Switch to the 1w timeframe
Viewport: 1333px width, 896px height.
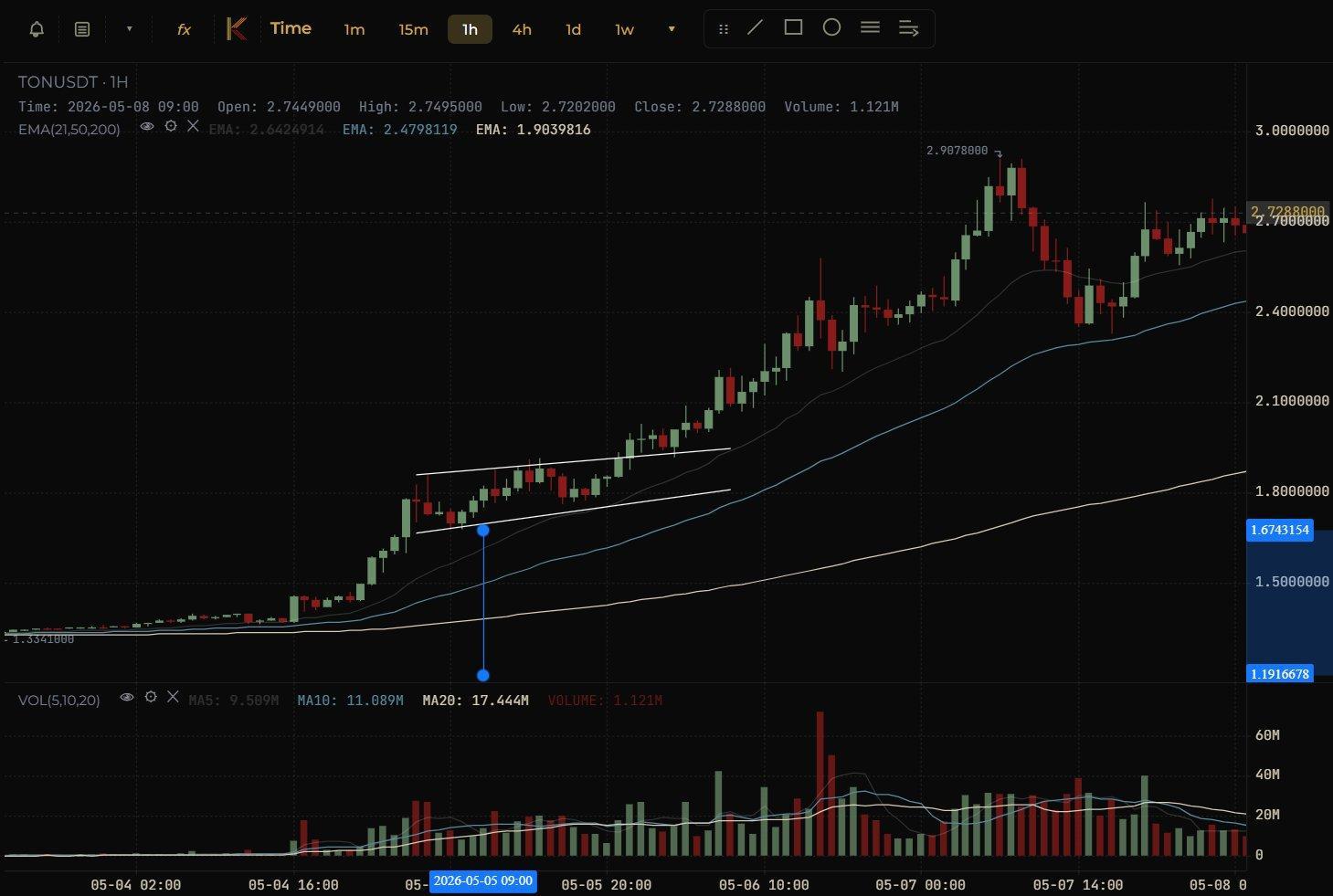coord(624,29)
